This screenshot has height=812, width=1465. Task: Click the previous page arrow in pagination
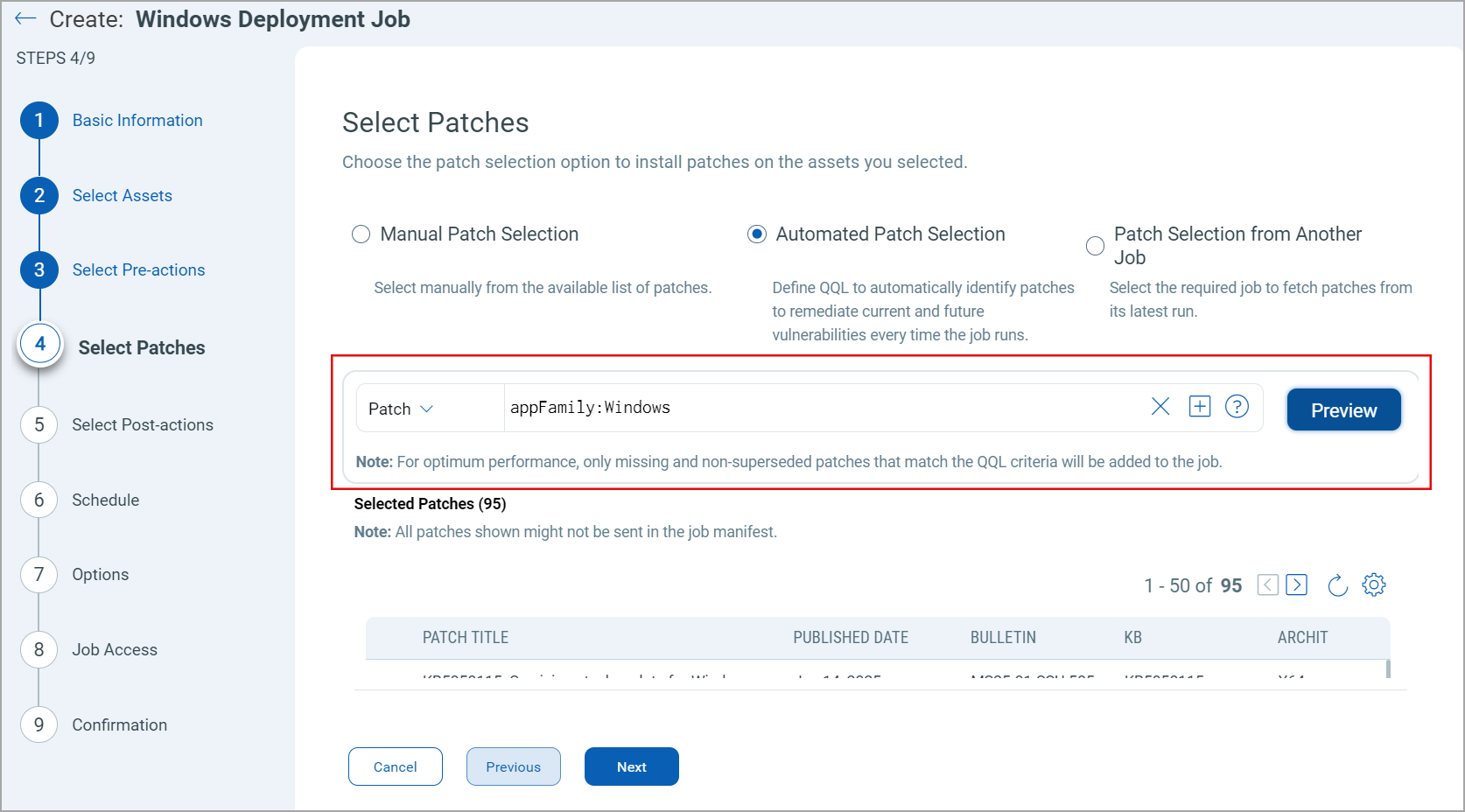coord(1267,584)
